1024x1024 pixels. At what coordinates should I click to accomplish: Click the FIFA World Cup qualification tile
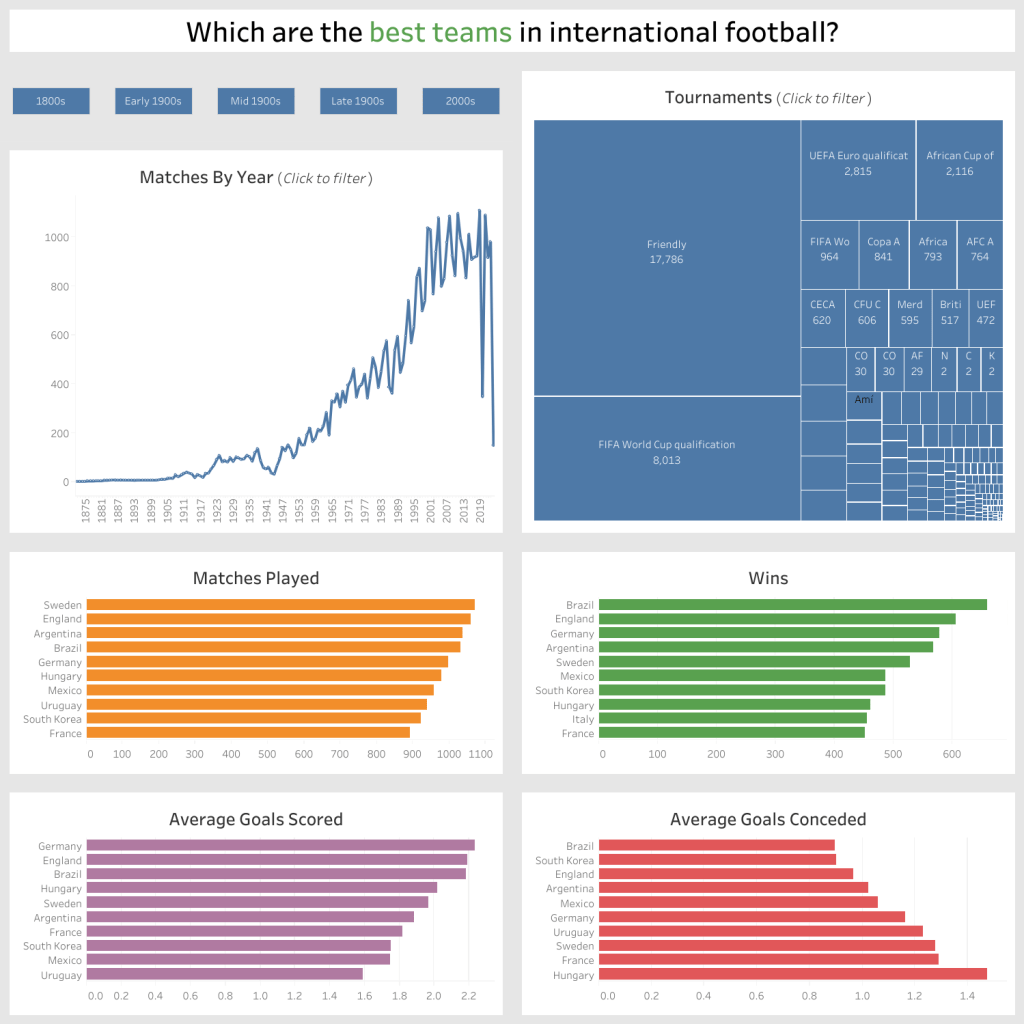coord(667,457)
